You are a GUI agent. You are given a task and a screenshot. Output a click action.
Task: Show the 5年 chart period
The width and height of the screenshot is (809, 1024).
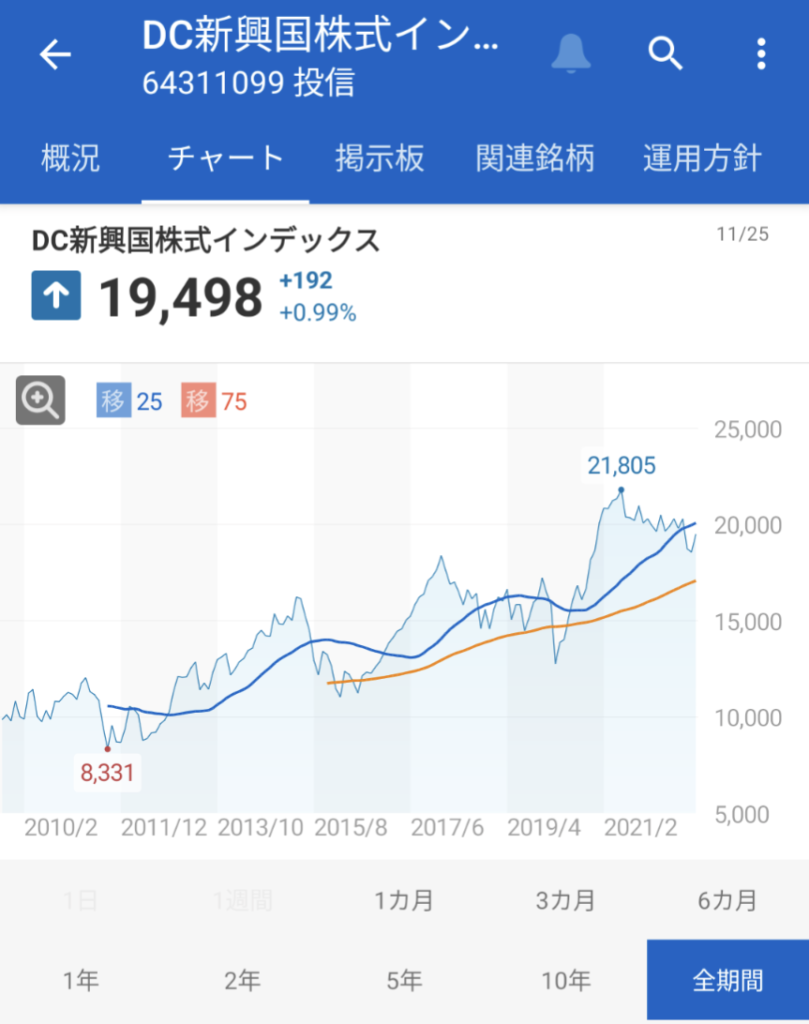pyautogui.click(x=404, y=981)
